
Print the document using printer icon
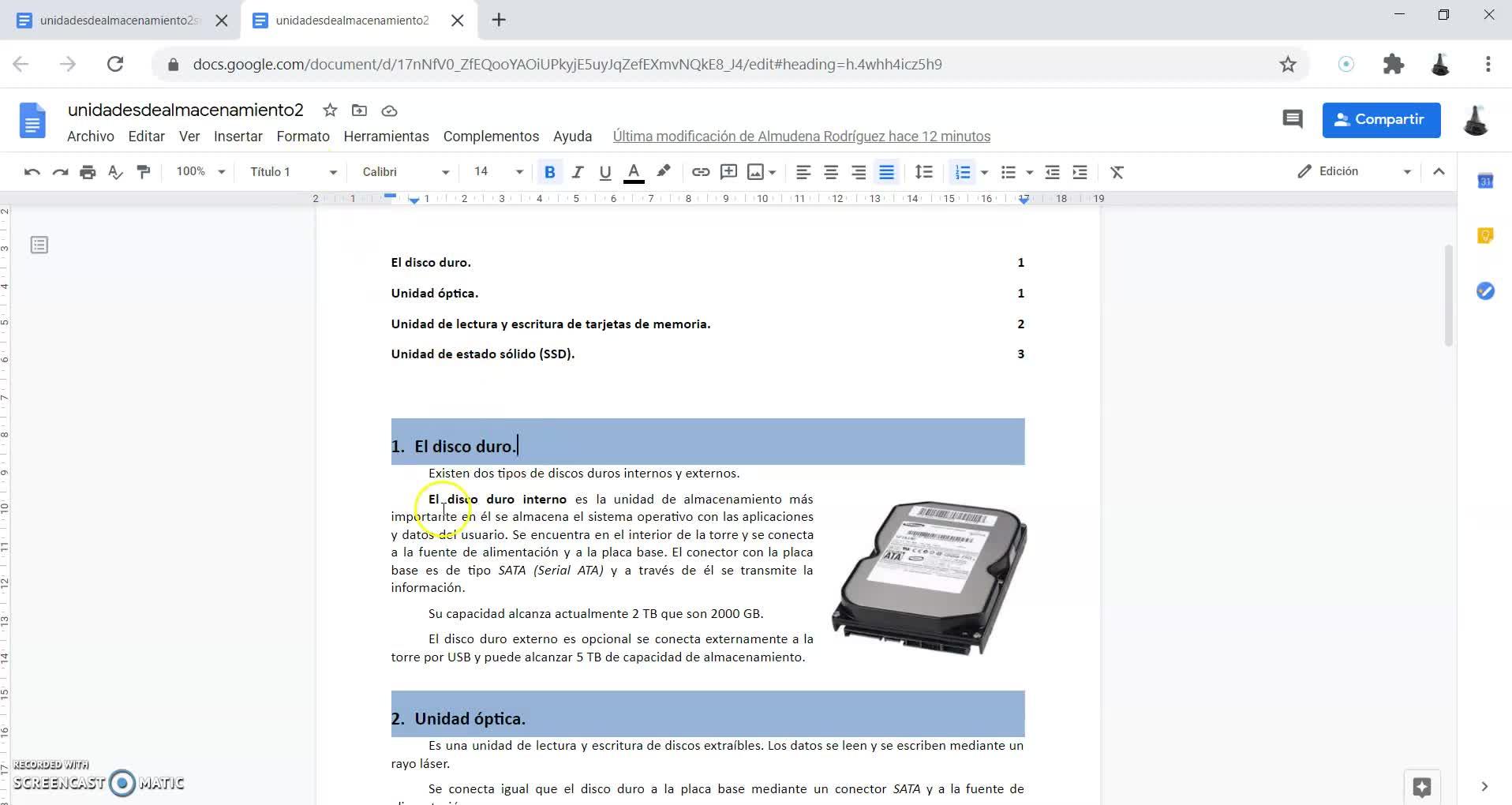88,172
